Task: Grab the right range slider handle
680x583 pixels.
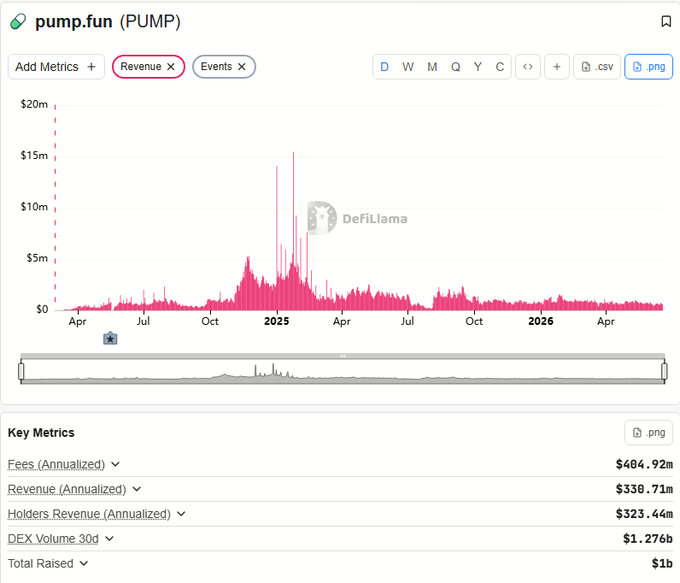Action: pyautogui.click(x=664, y=371)
